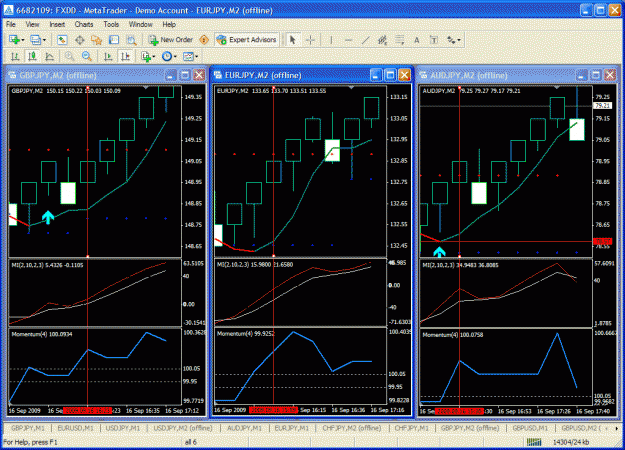Image resolution: width=625 pixels, height=450 pixels.
Task: Open the Strategy Tester magnifier icon
Action: click(132, 40)
